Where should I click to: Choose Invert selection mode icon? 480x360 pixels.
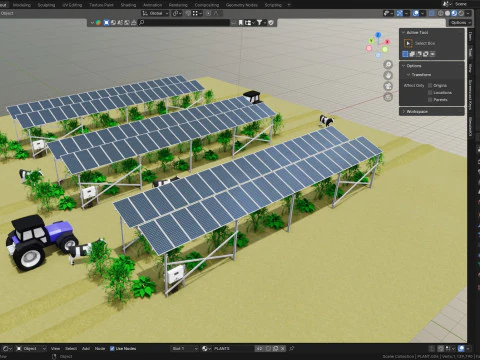[426, 54]
